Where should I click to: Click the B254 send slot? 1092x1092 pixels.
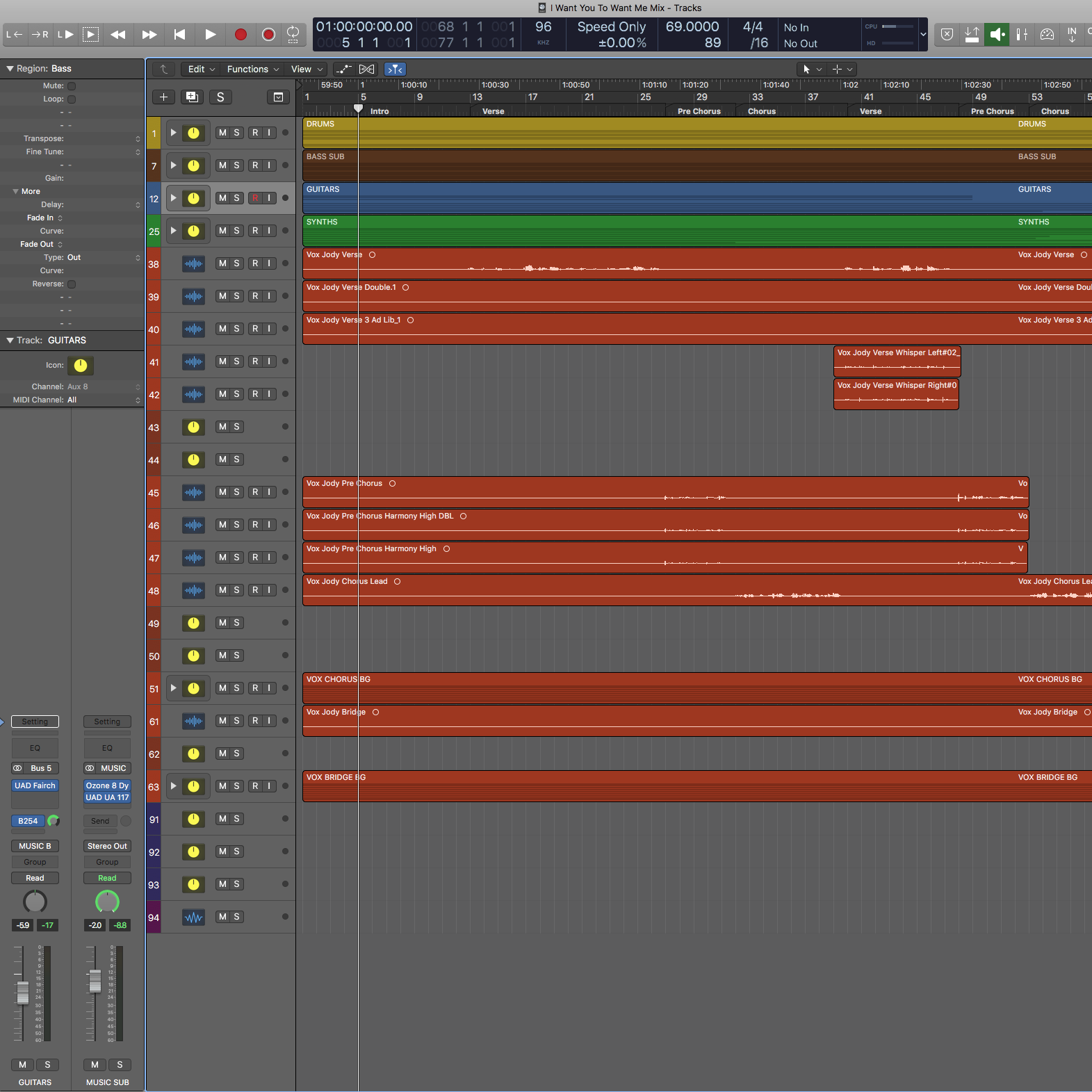tap(28, 821)
